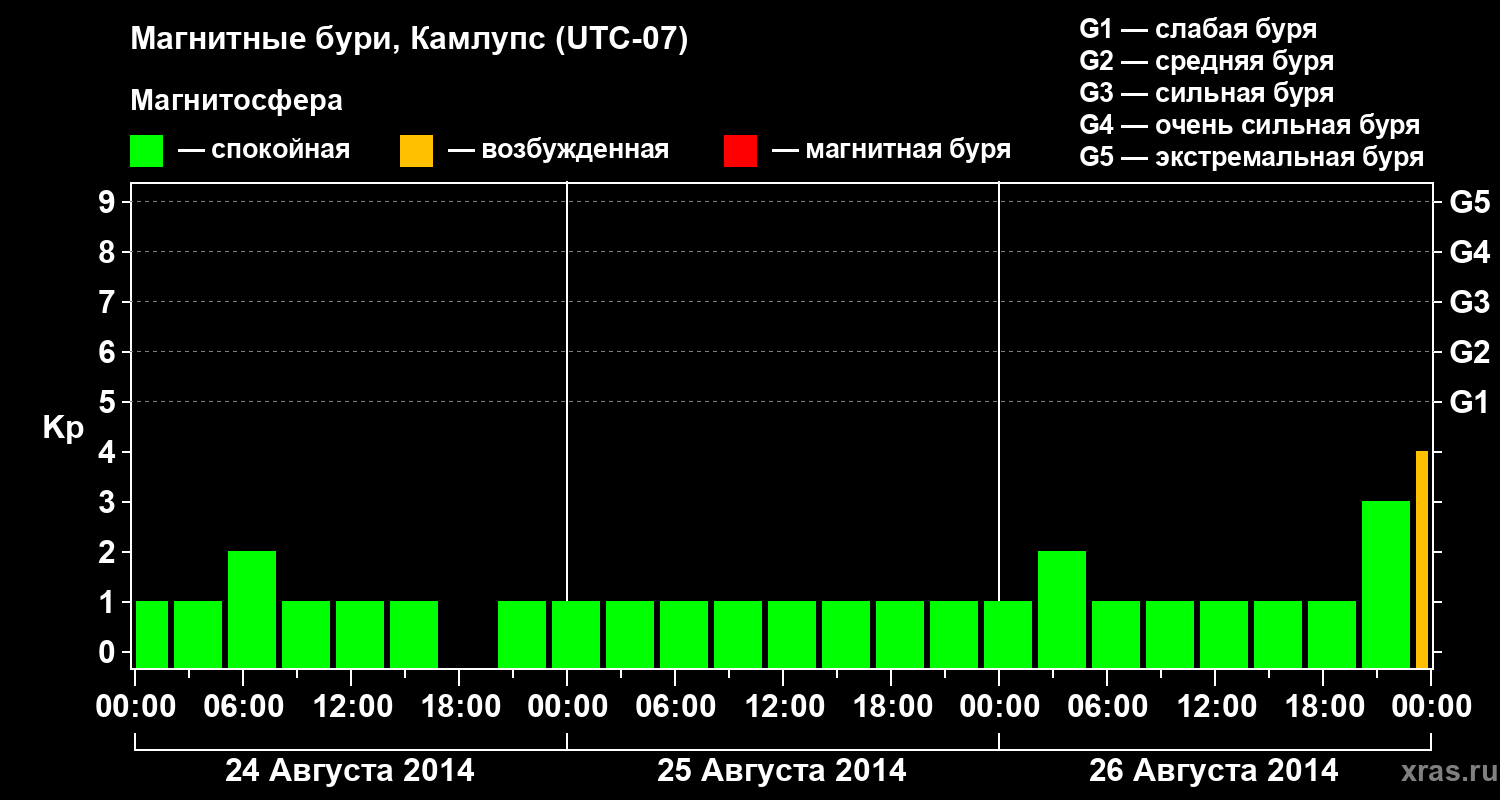This screenshot has height=800, width=1500.
Task: Click the orange Kp 4 bar
Action: coord(1422,560)
